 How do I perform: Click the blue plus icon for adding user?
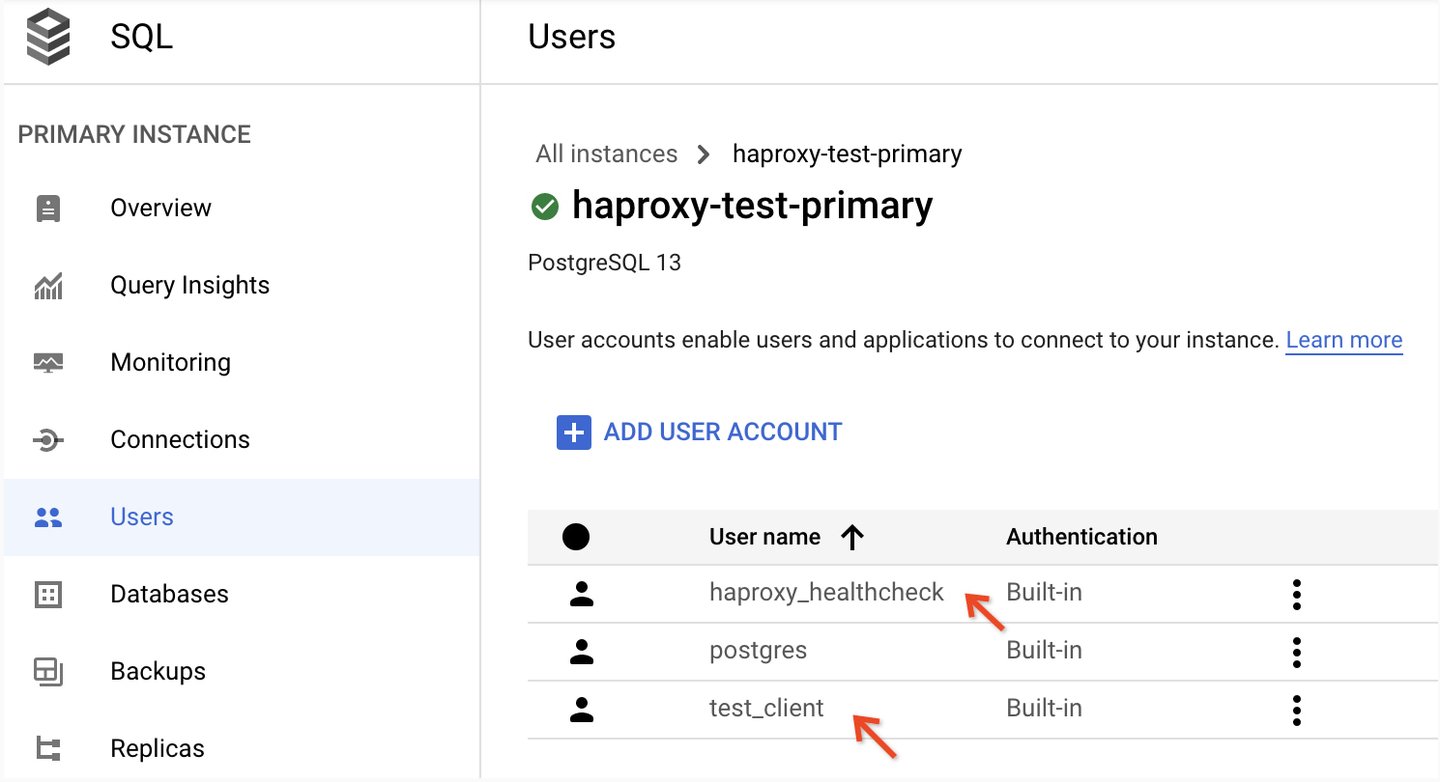(x=574, y=433)
